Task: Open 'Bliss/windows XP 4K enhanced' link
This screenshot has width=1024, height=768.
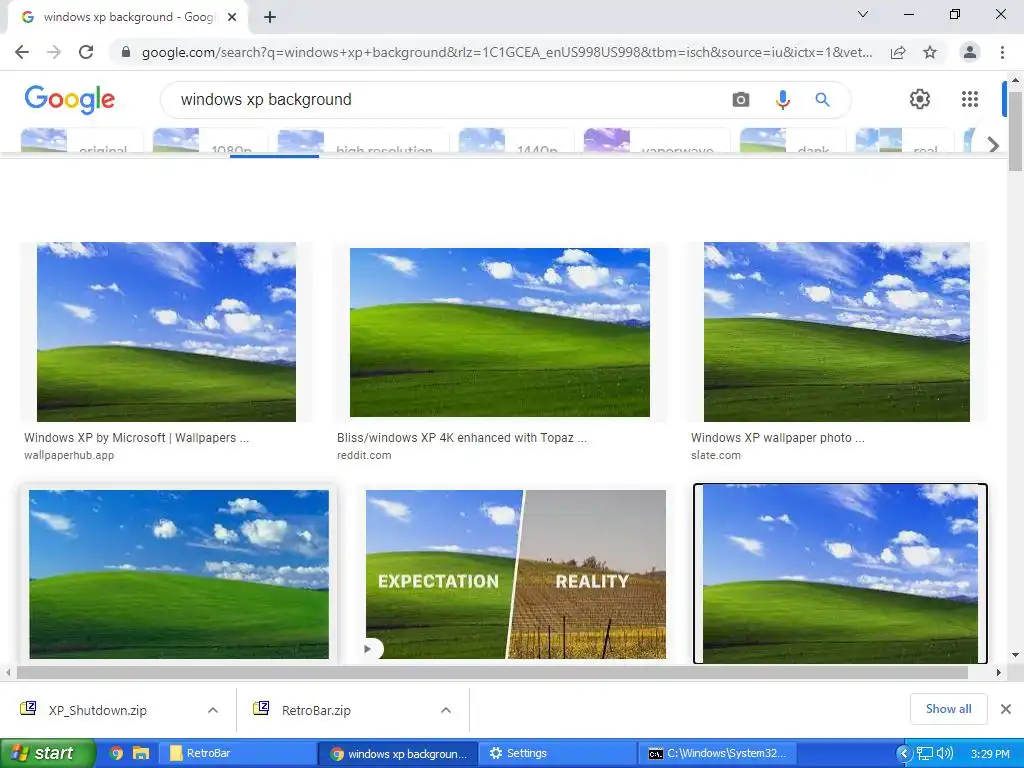Action: click(462, 438)
